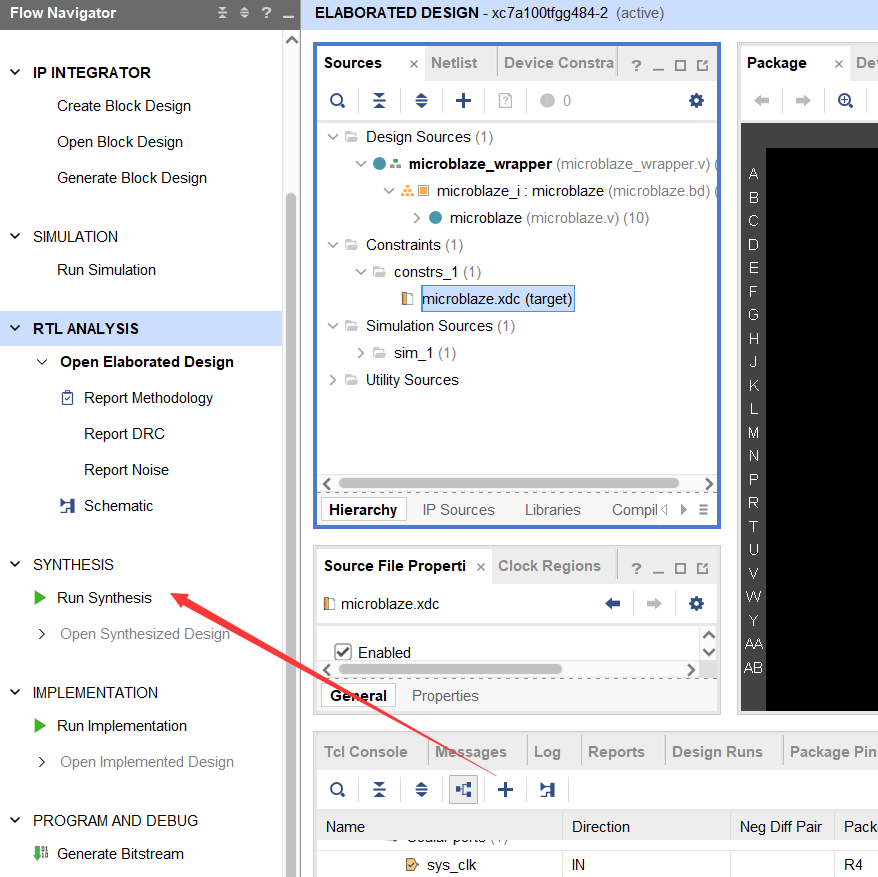
Task: Toggle the Enabled checkbox for microblaze.xdc
Action: pos(343,652)
